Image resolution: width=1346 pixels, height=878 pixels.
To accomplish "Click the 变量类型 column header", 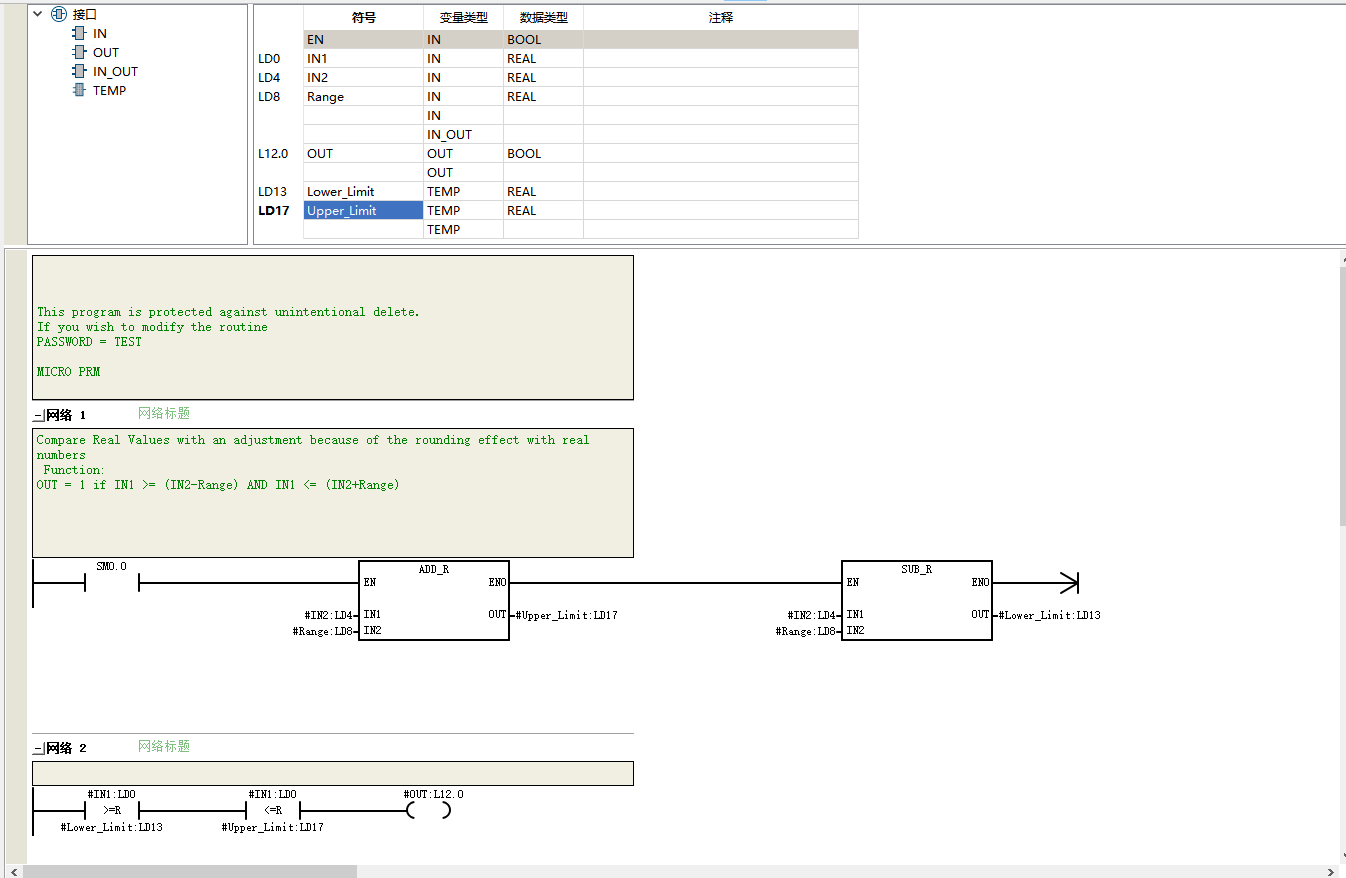I will 463,18.
